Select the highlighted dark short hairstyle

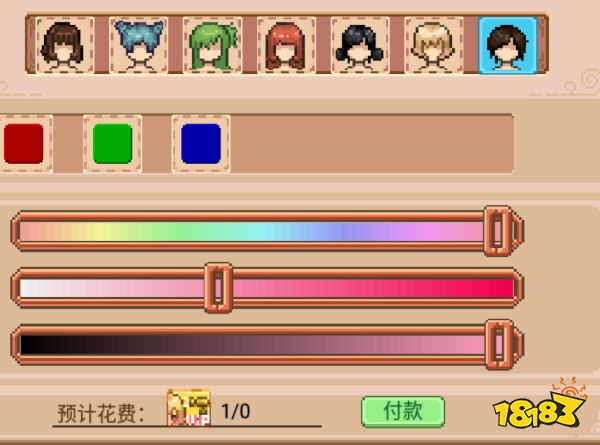[x=508, y=45]
